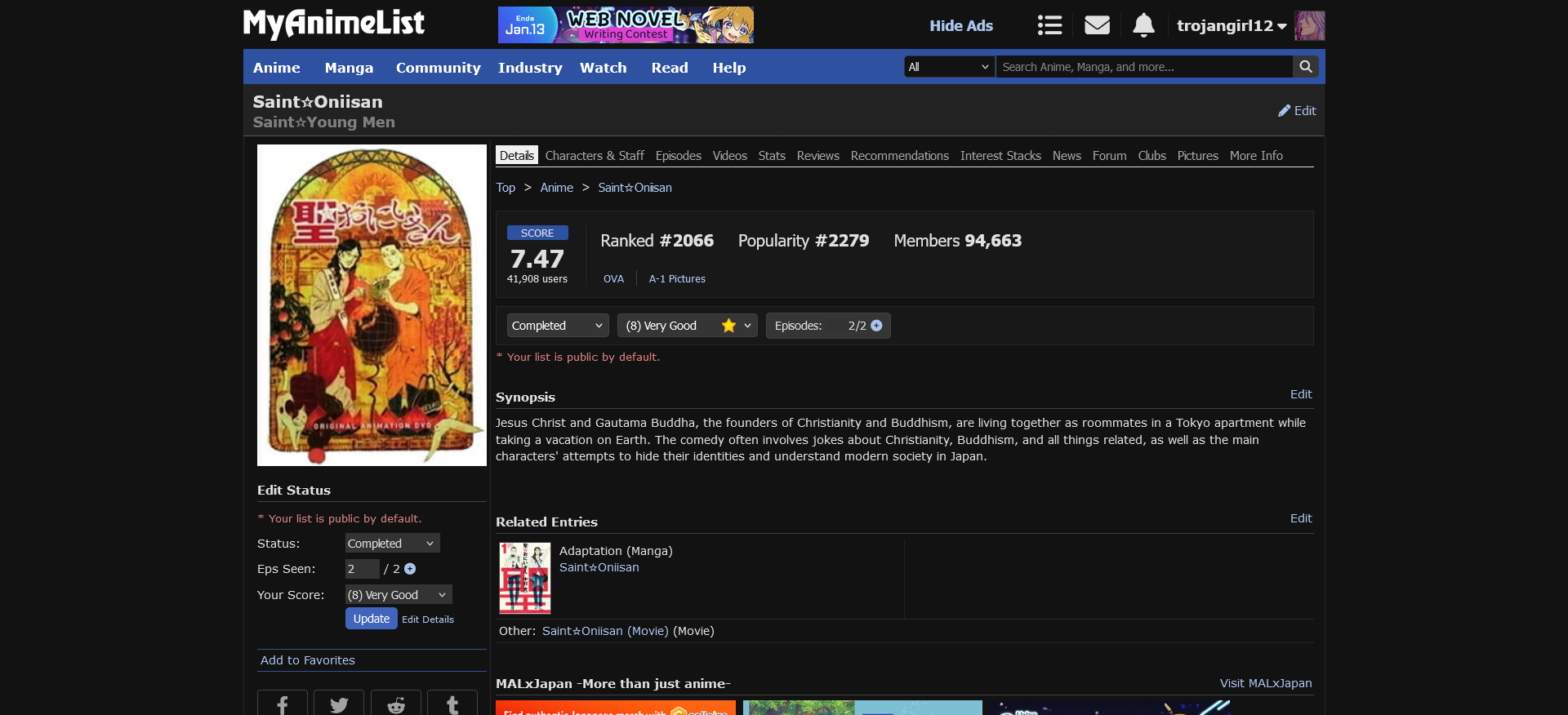Open the Completed status dropdown at top
This screenshot has width=1568, height=715.
(558, 326)
